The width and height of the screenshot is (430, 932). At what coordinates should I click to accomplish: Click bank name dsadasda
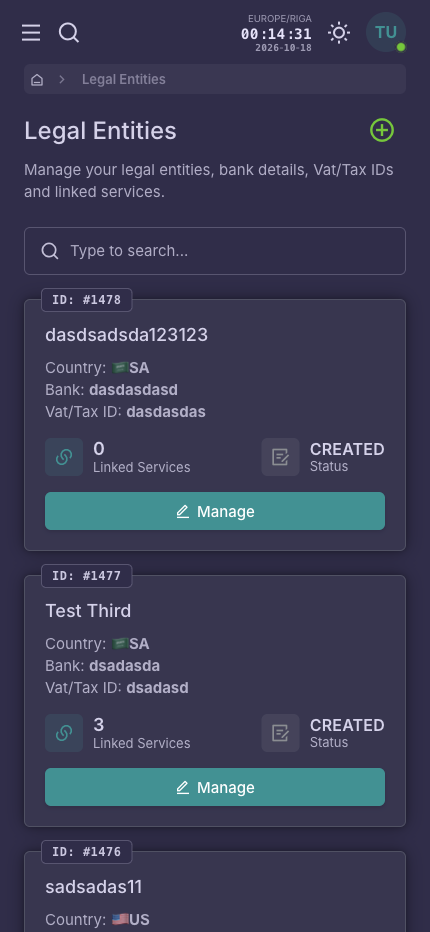[124, 666]
